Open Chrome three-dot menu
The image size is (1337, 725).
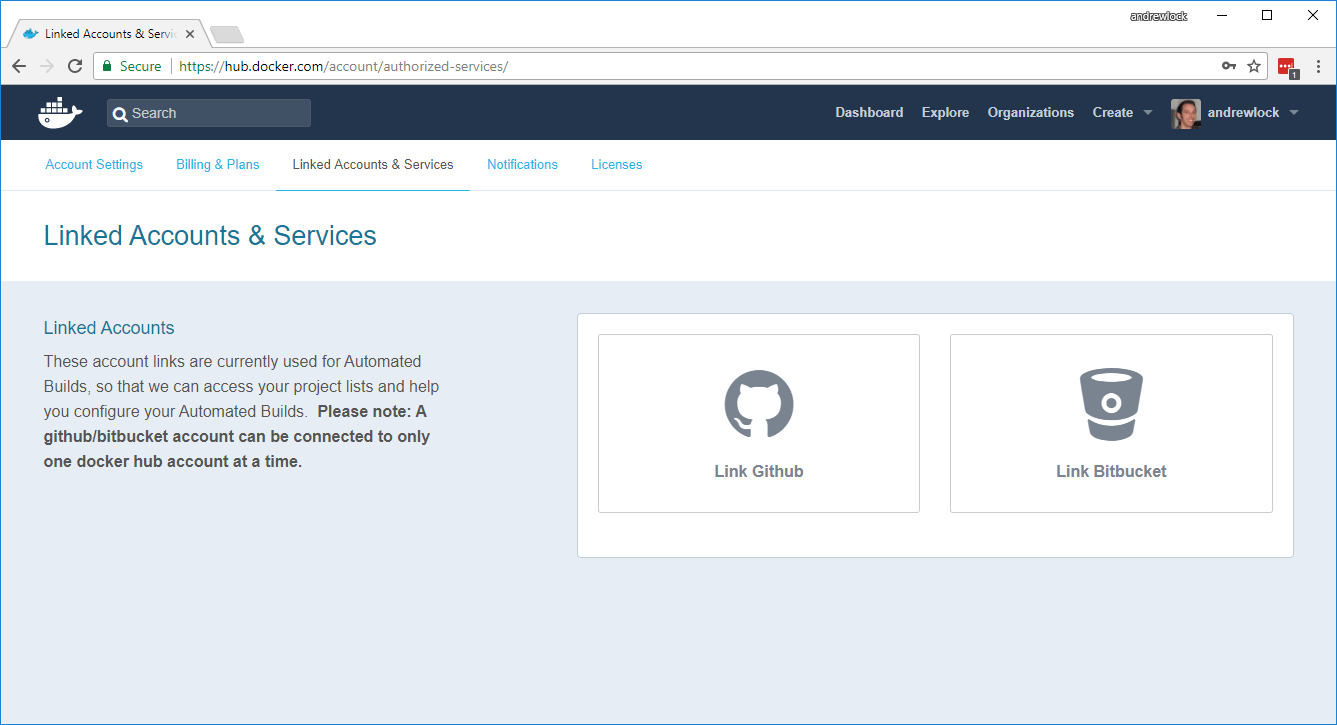[1319, 66]
